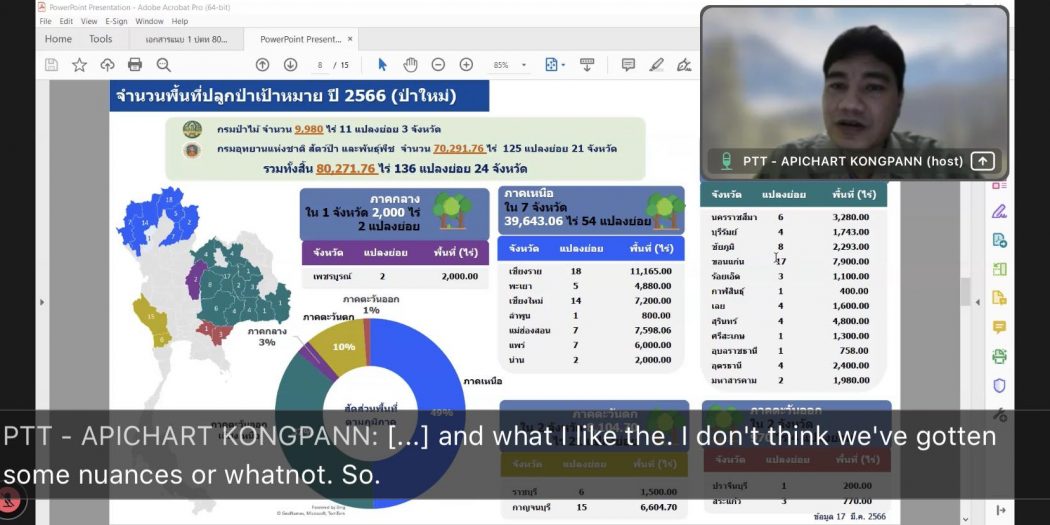Open the File menu
1050x525 pixels.
click(46, 21)
